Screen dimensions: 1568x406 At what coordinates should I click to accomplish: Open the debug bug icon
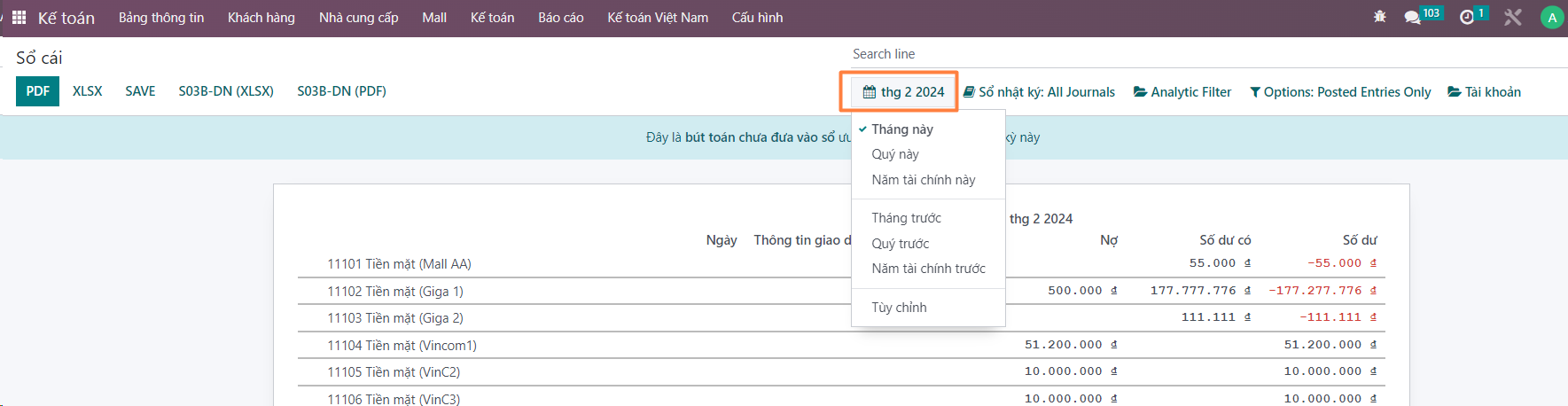click(x=1380, y=17)
